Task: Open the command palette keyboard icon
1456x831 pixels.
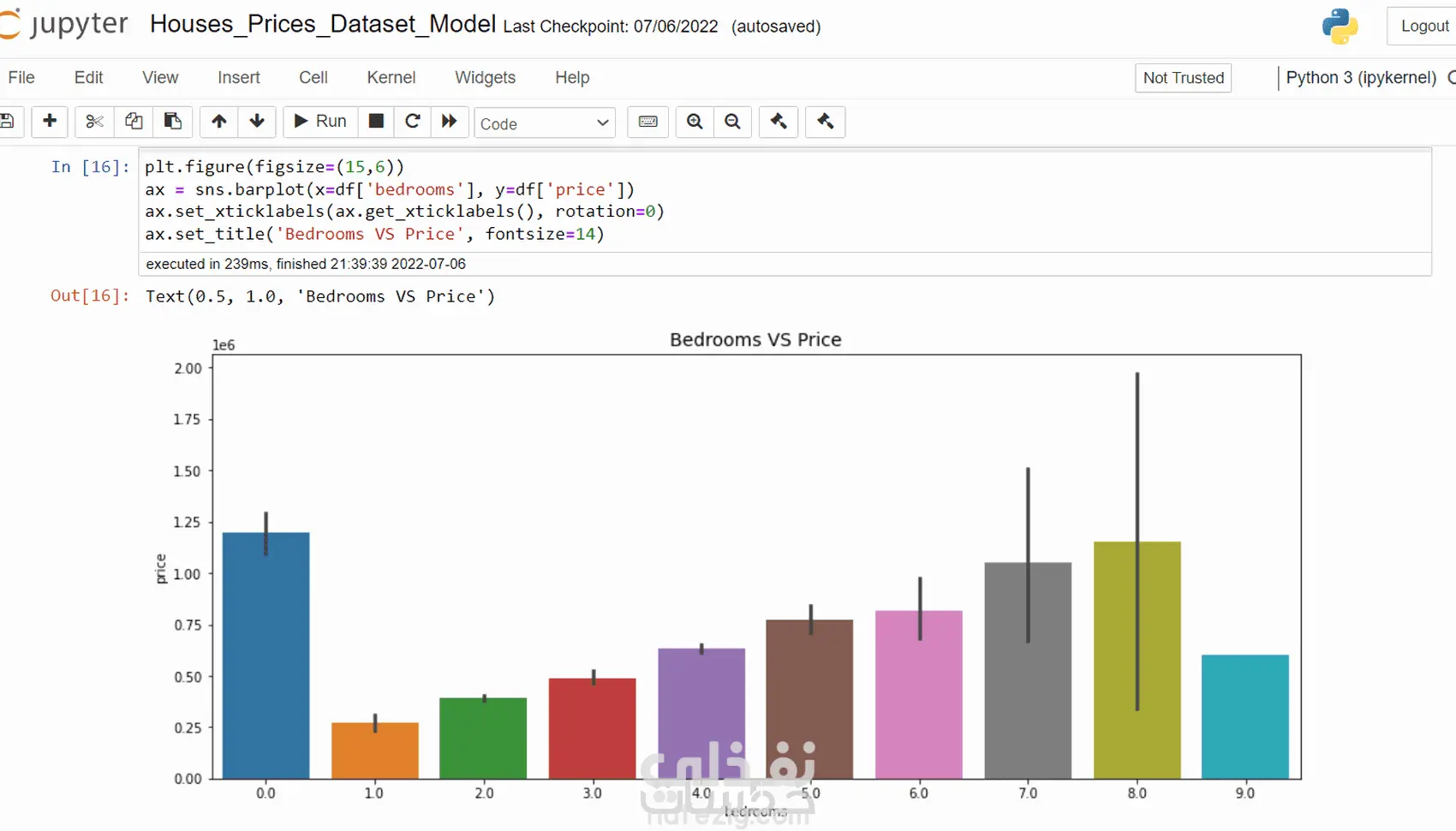Action: coord(648,122)
